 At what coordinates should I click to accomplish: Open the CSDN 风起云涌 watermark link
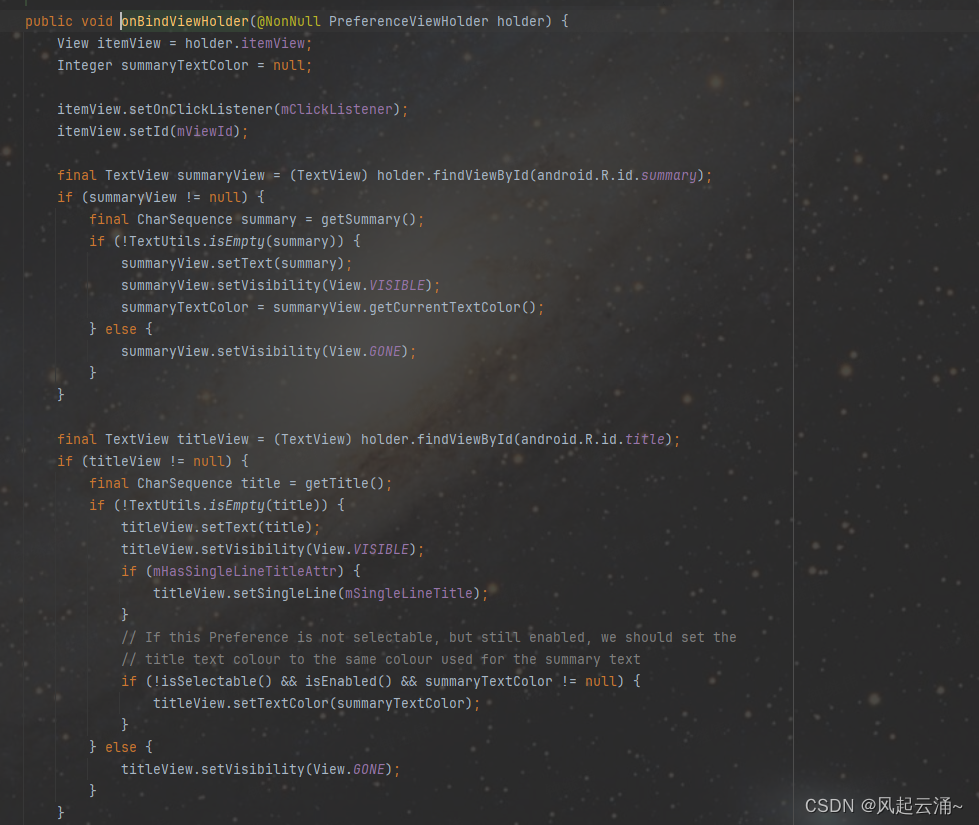tap(885, 805)
